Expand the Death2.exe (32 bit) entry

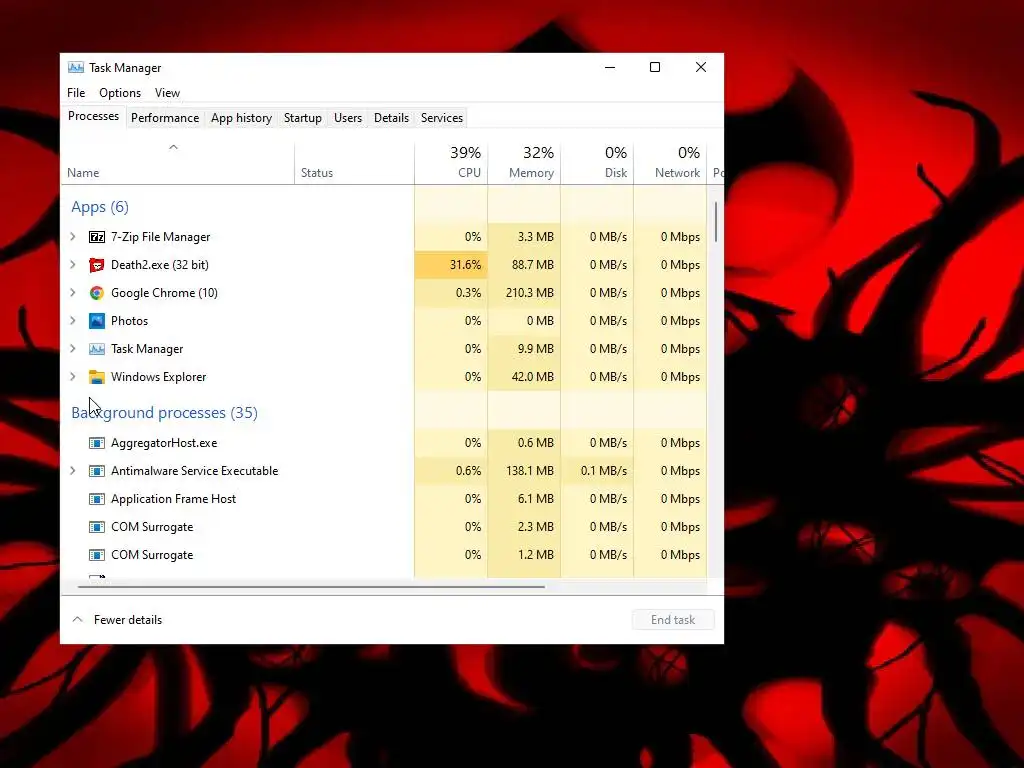click(73, 265)
